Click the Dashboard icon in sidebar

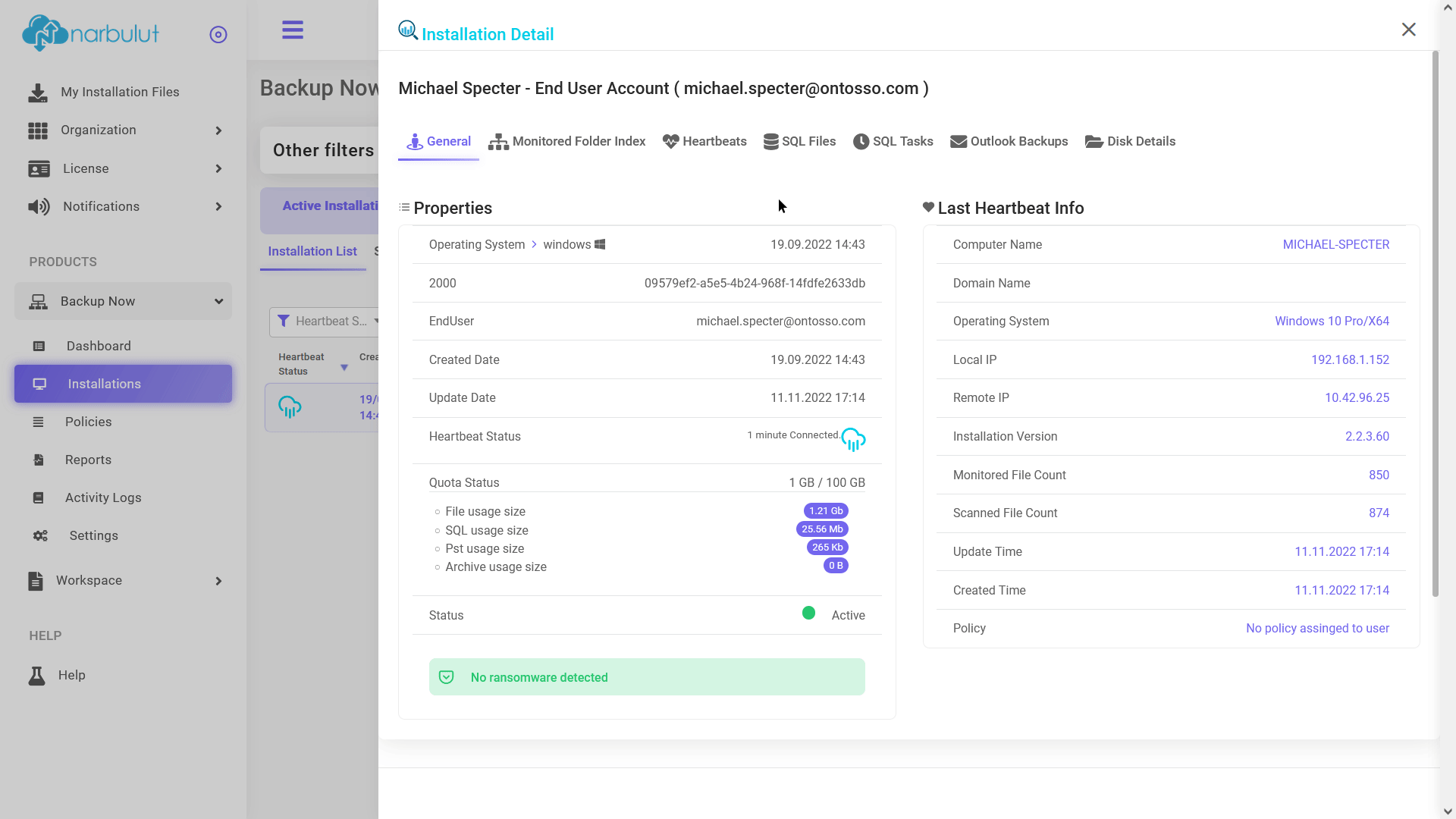tap(39, 346)
